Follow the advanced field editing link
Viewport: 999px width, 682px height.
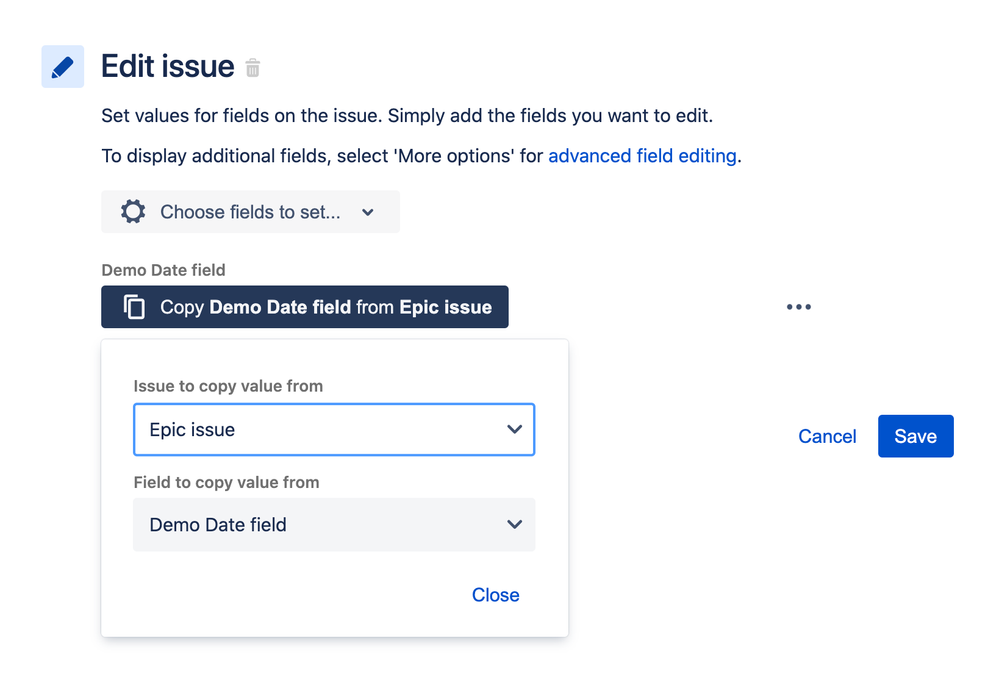pos(642,156)
